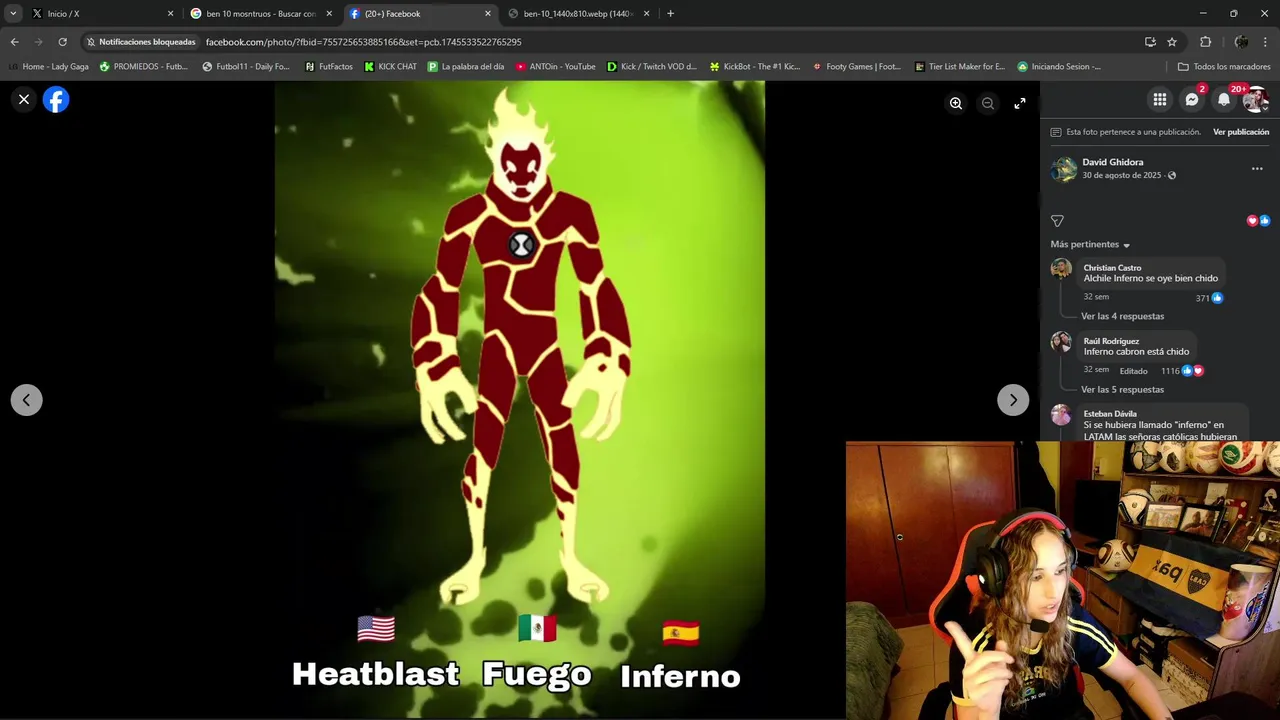Go to the previous photo
The image size is (1280, 720).
tap(26, 400)
